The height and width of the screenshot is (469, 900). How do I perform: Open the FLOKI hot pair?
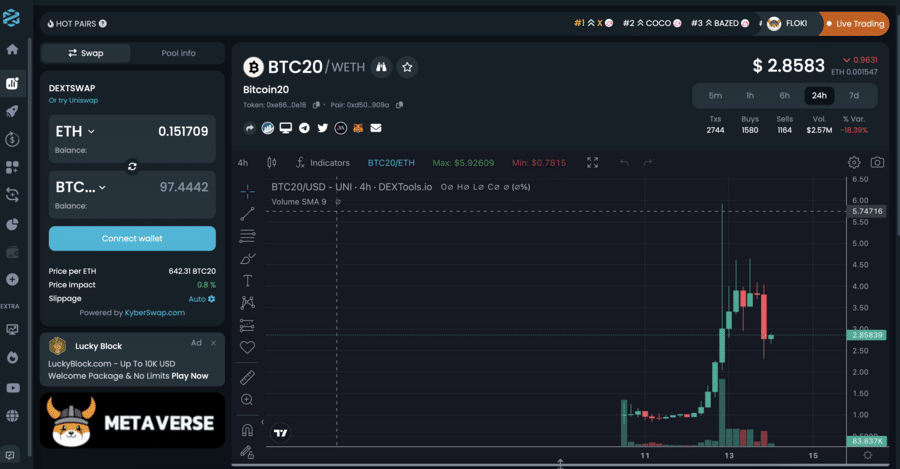[x=788, y=24]
